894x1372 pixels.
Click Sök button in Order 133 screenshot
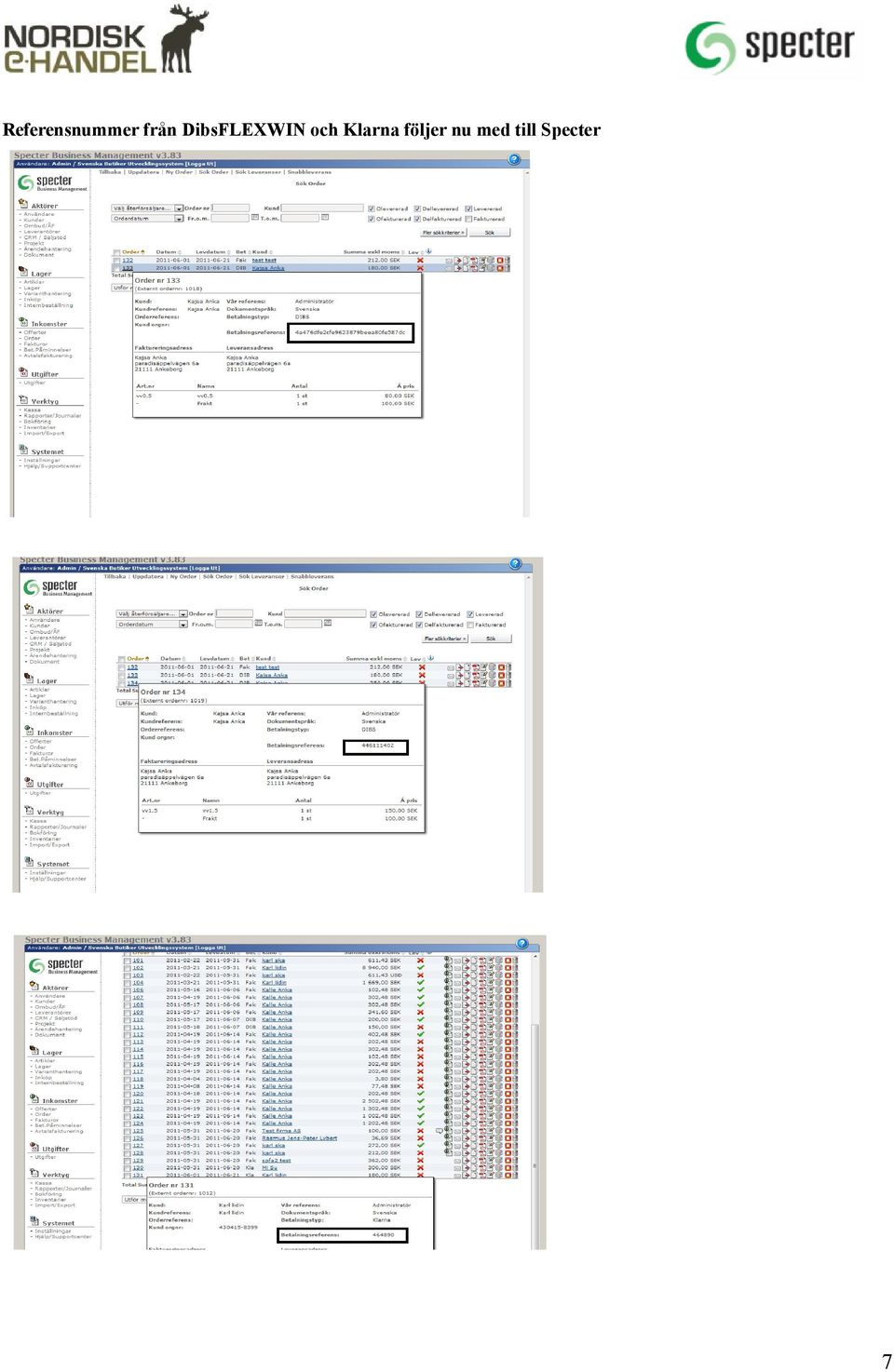pos(490,233)
